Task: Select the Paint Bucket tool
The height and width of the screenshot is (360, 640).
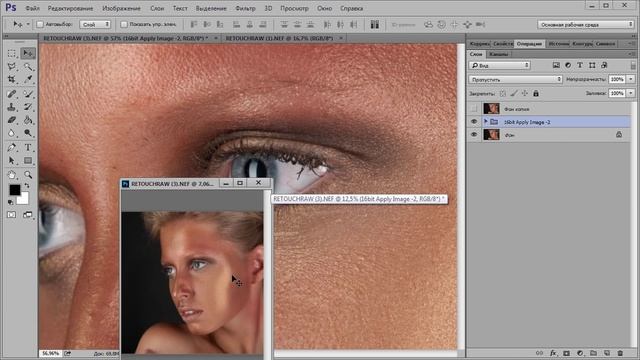Action: pos(28,120)
